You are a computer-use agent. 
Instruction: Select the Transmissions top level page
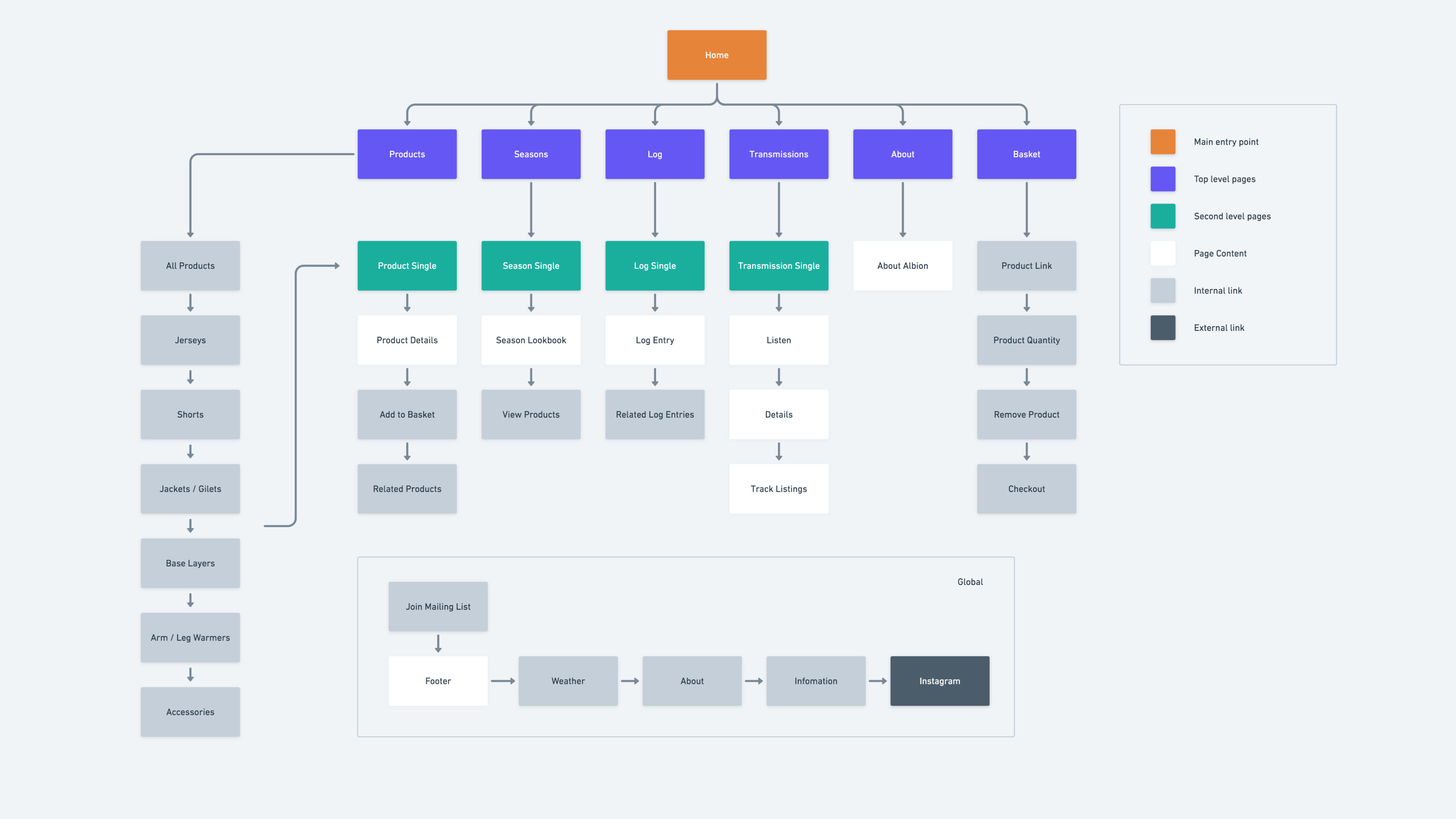click(779, 154)
